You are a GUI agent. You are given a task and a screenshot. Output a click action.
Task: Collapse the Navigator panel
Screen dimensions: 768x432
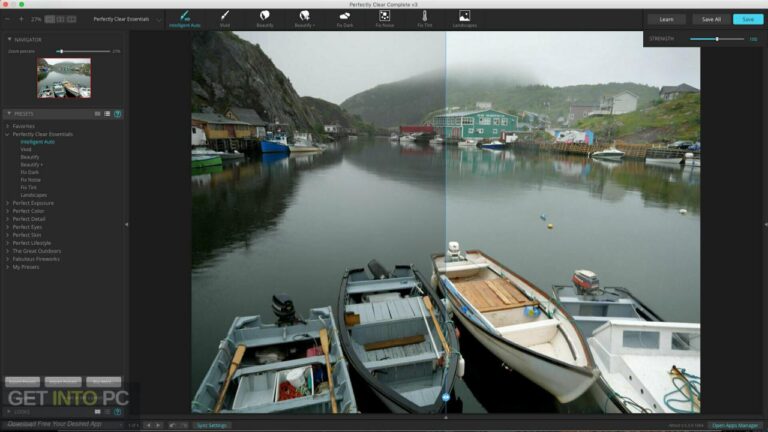[x=9, y=39]
